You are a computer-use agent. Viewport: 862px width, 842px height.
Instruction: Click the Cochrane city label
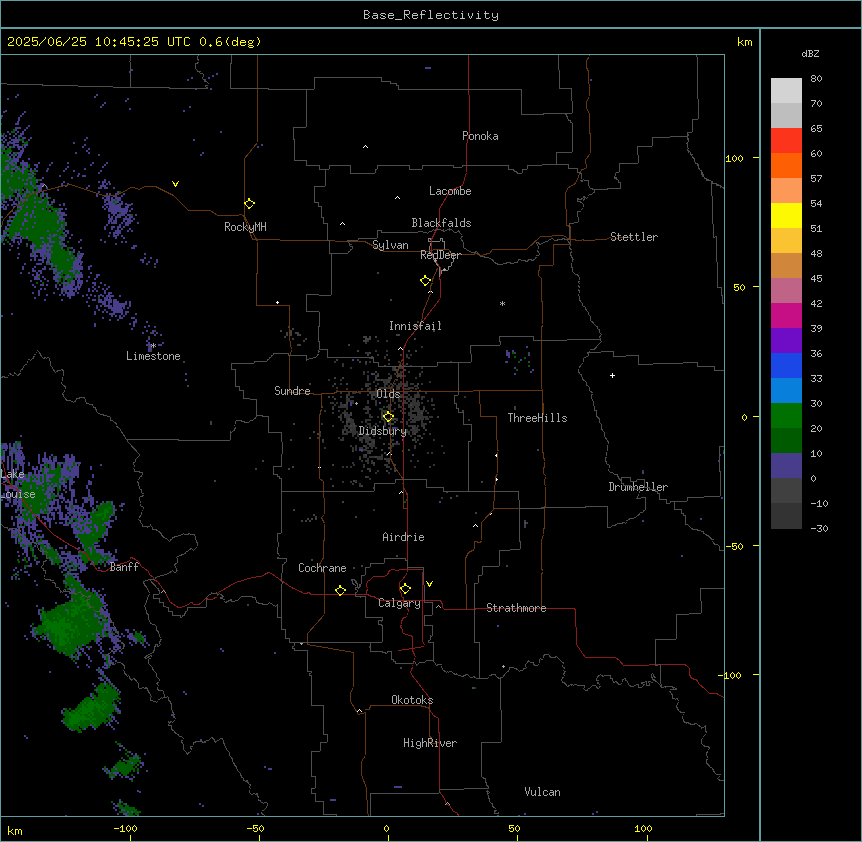click(x=322, y=568)
